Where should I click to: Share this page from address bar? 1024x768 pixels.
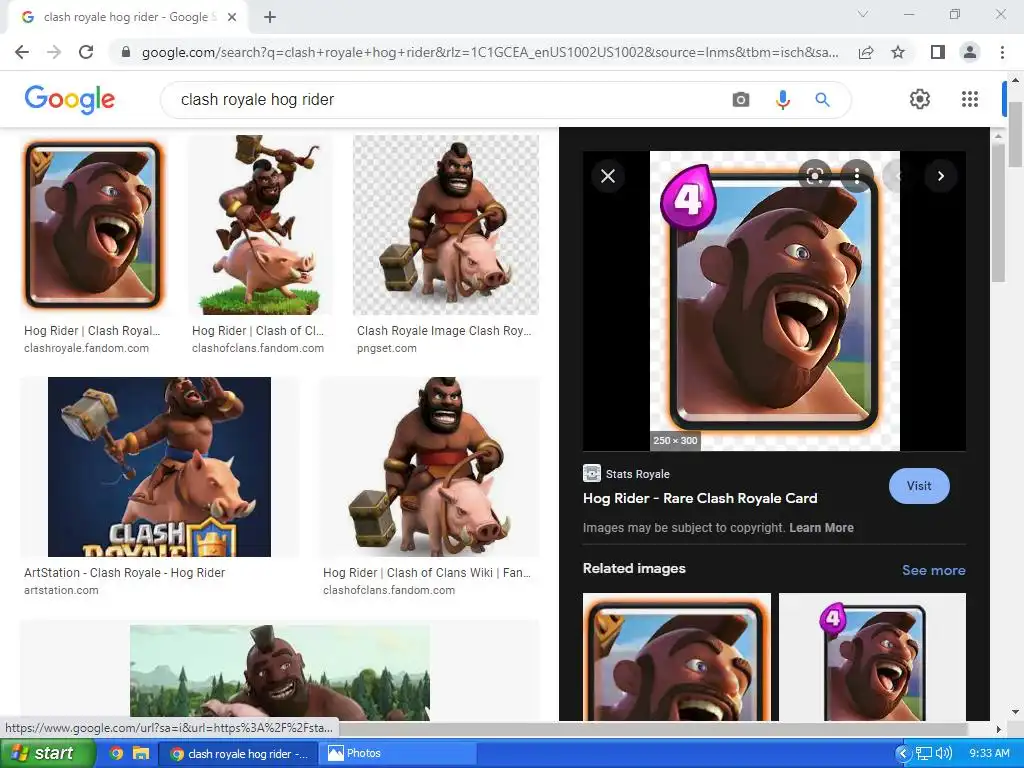tap(866, 52)
